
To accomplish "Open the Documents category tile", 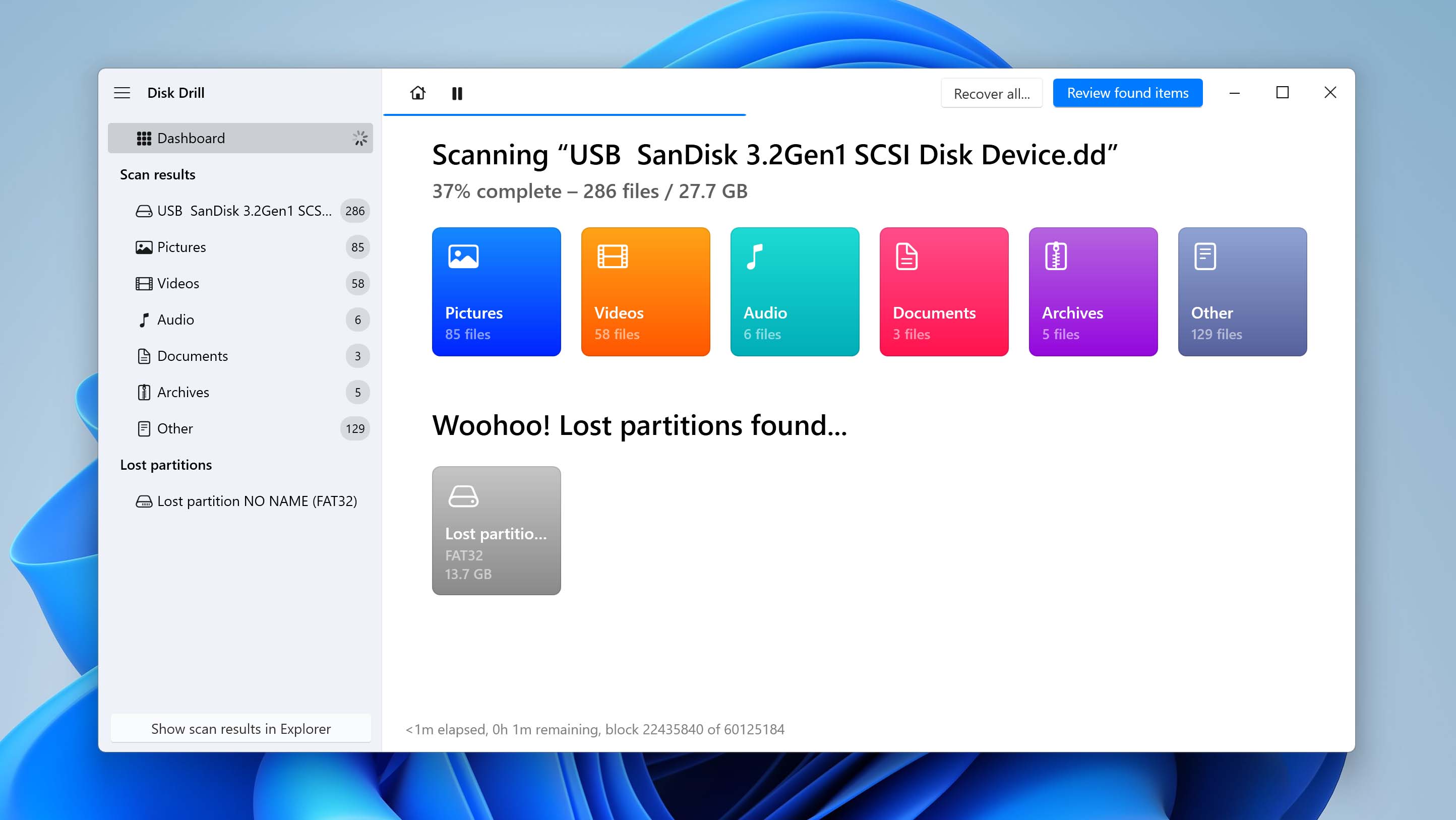I will 943,292.
